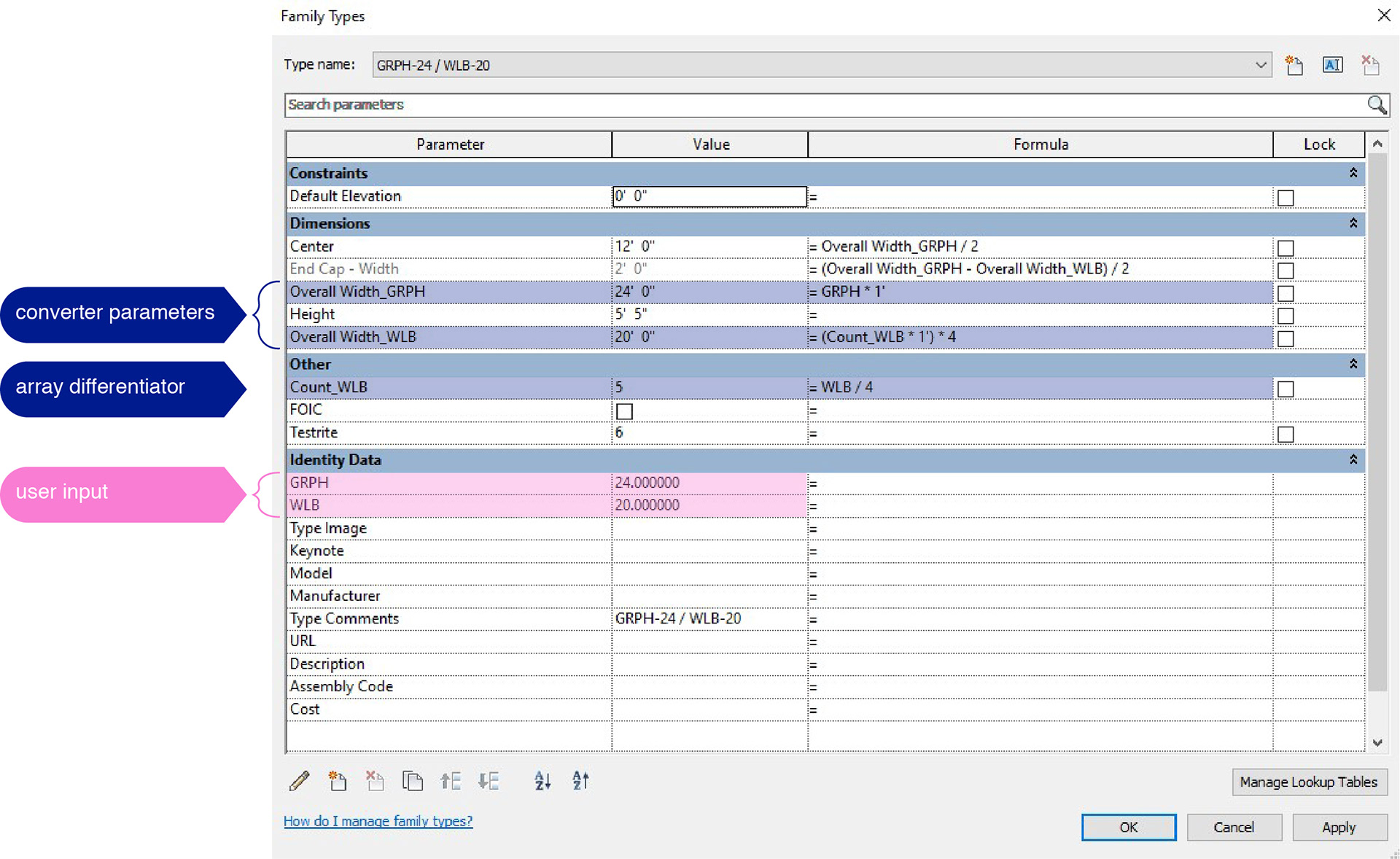Open Manage Lookup Tables
Viewport: 1400px width, 859px height.
tap(1308, 782)
